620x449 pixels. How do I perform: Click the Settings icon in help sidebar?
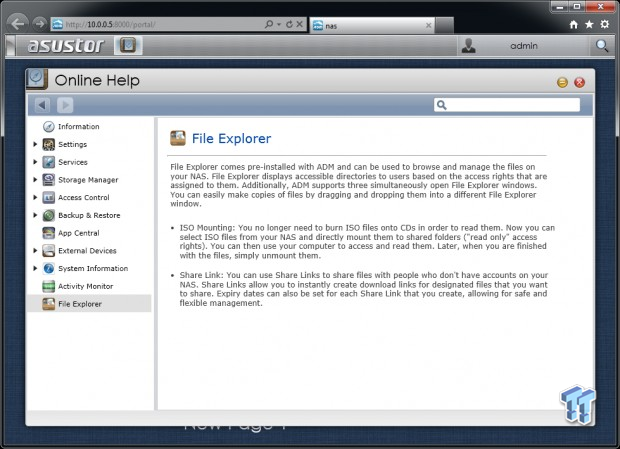(x=49, y=144)
